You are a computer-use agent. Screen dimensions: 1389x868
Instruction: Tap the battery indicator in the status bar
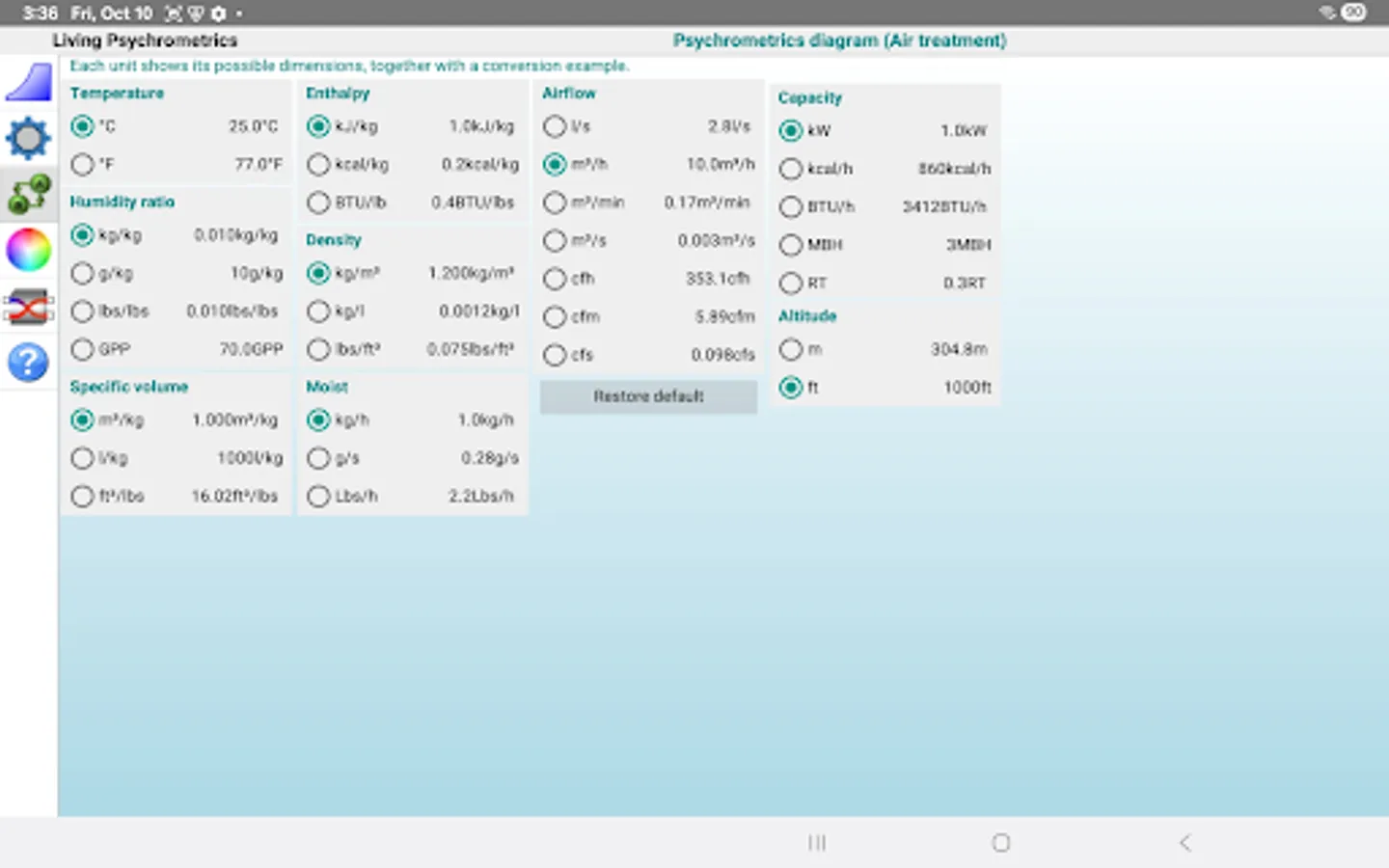click(x=1353, y=14)
